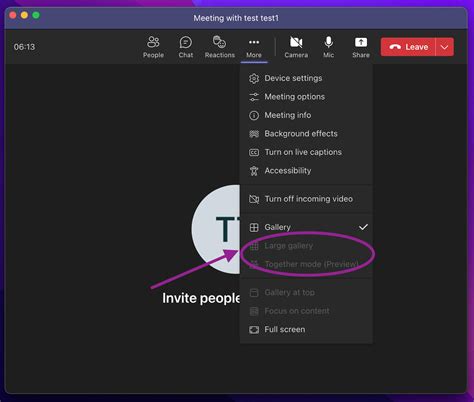This screenshot has width=474, height=402.
Task: Click the Device settings gear icon
Action: click(x=254, y=78)
